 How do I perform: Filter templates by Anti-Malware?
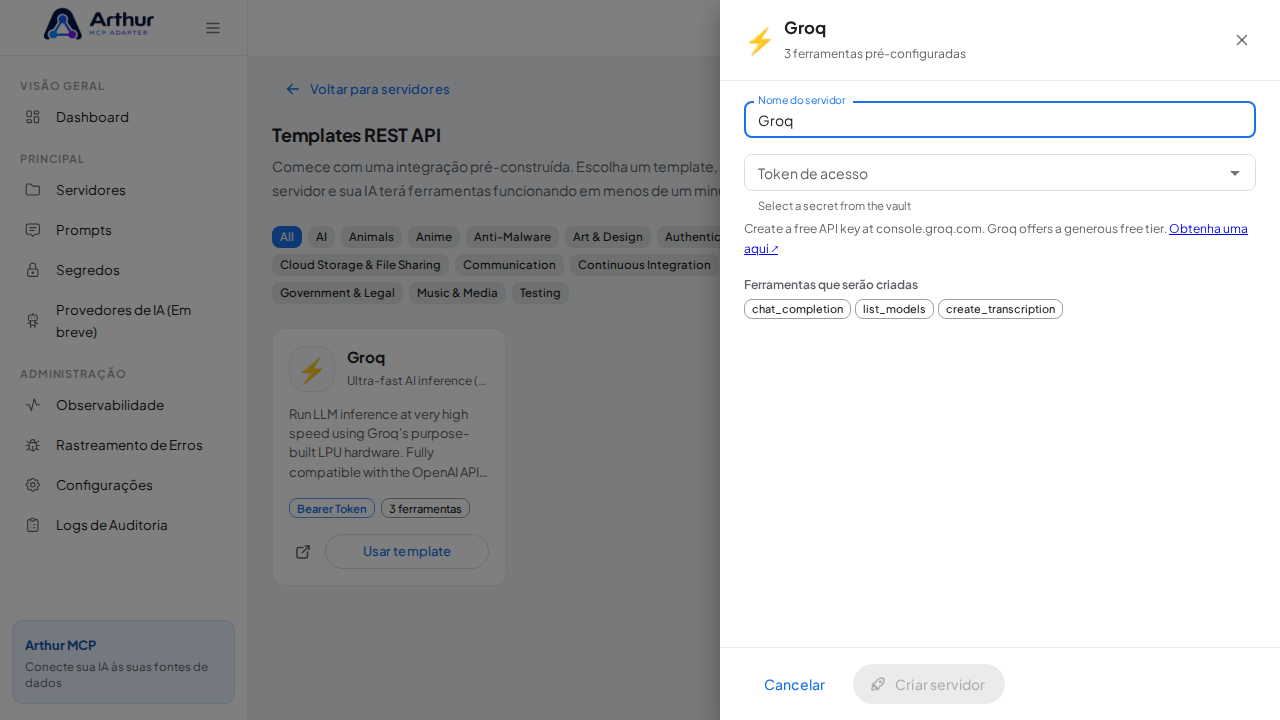click(512, 237)
